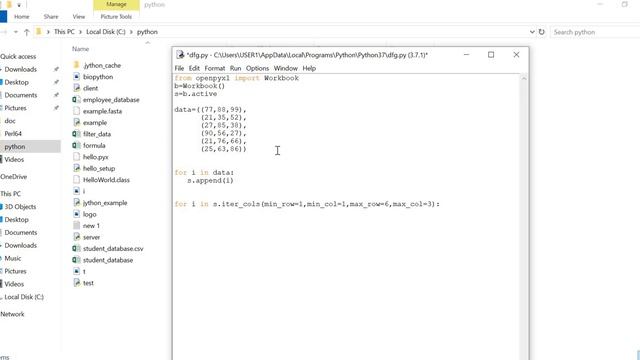The image size is (640, 360).
Task: Open Network in navigation pane
Action: 12,314
